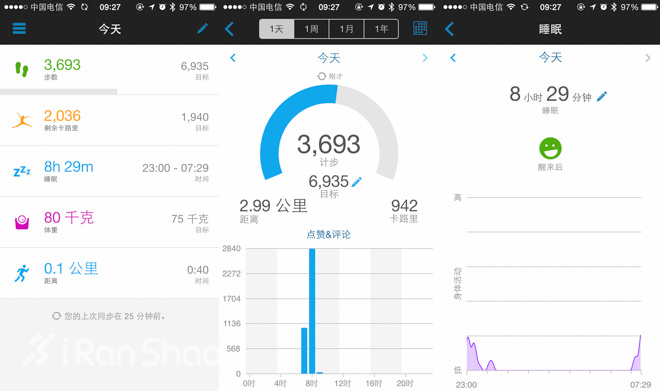Open the calendar grid icon
This screenshot has height=391, width=660.
(420, 28)
